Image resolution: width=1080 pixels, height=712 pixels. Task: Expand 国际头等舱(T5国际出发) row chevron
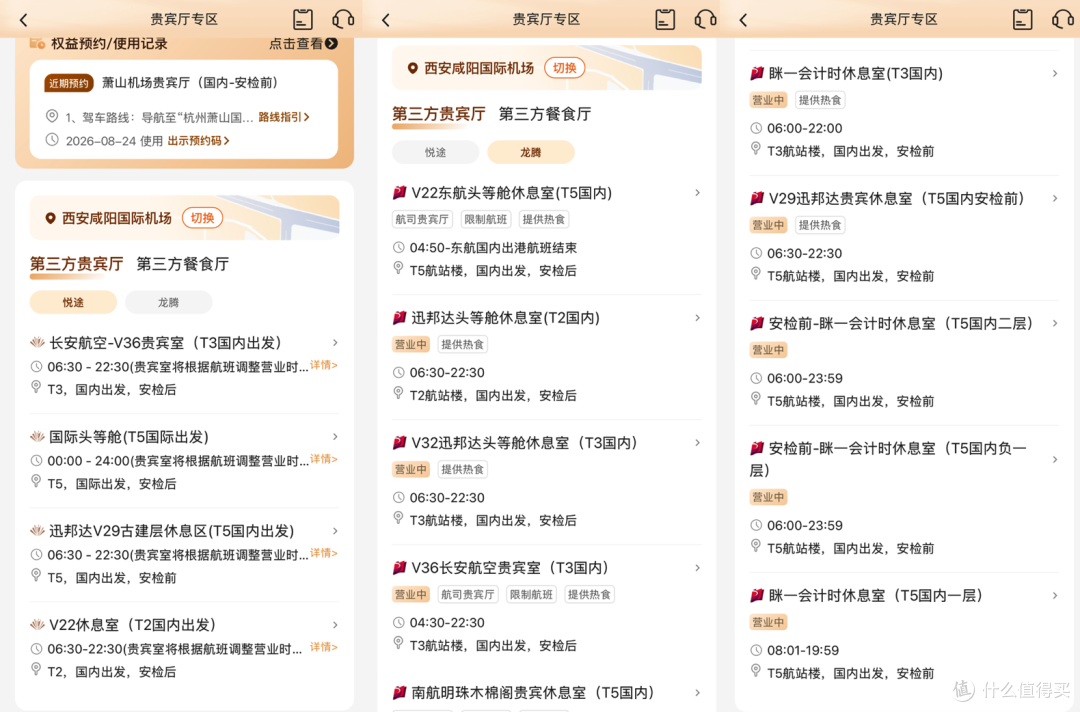tap(335, 437)
